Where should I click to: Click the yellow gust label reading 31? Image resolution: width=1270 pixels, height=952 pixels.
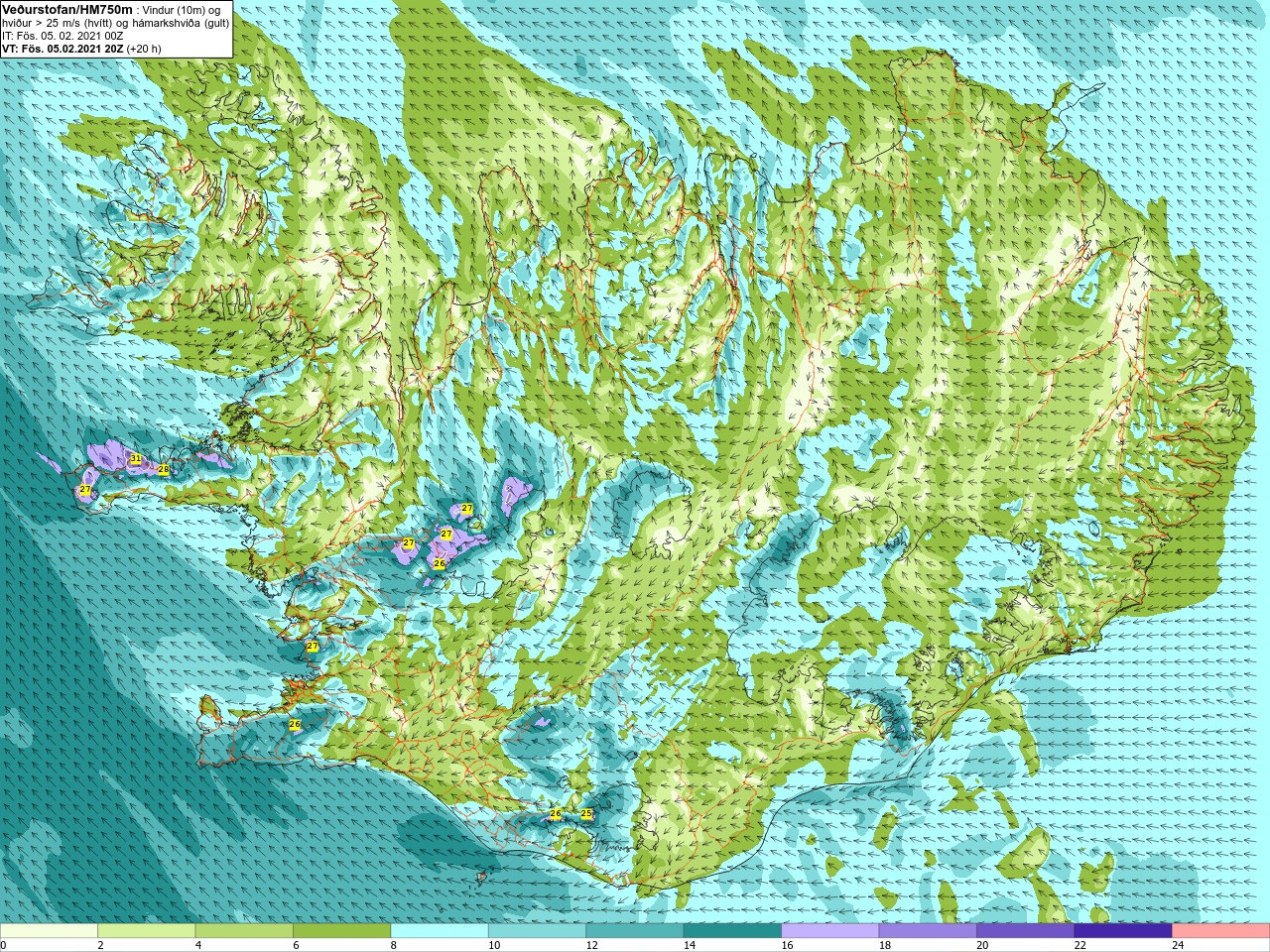[136, 458]
